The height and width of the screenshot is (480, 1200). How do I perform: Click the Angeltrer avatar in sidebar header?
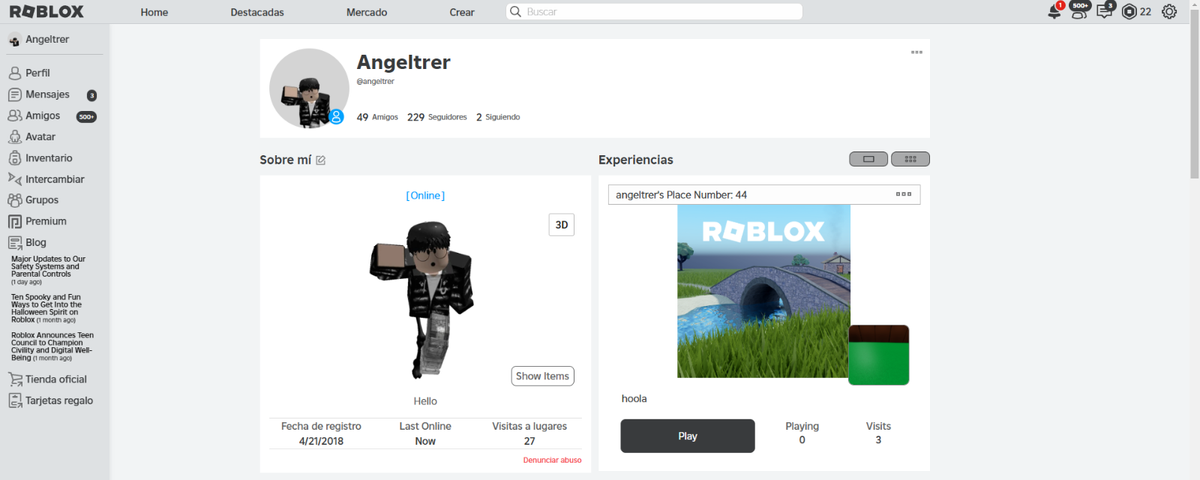[x=14, y=39]
